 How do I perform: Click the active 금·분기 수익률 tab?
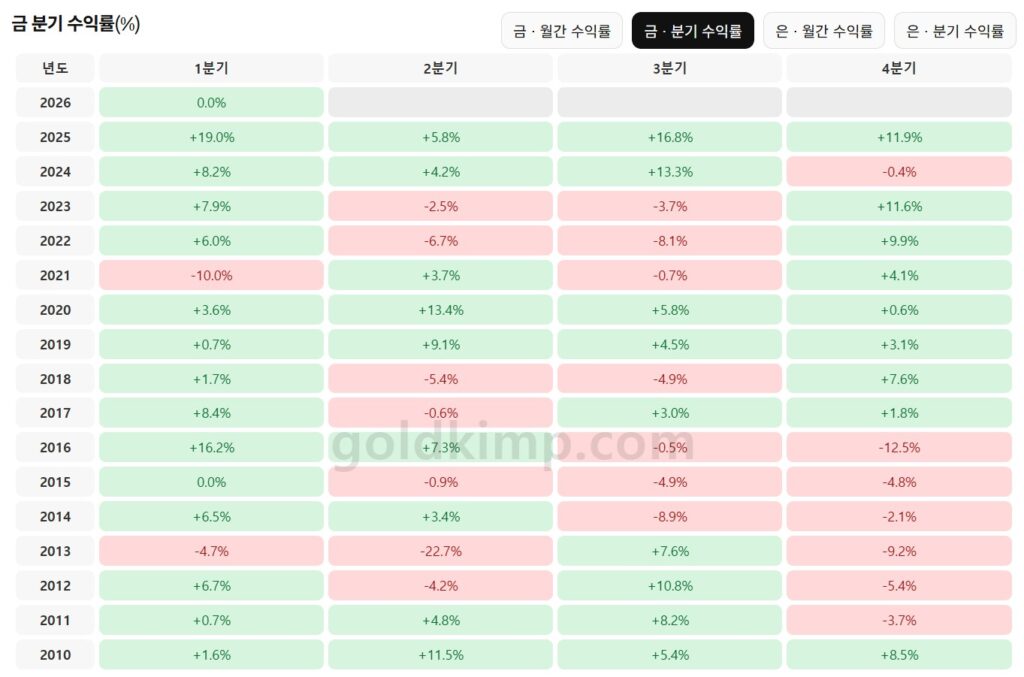(x=694, y=30)
